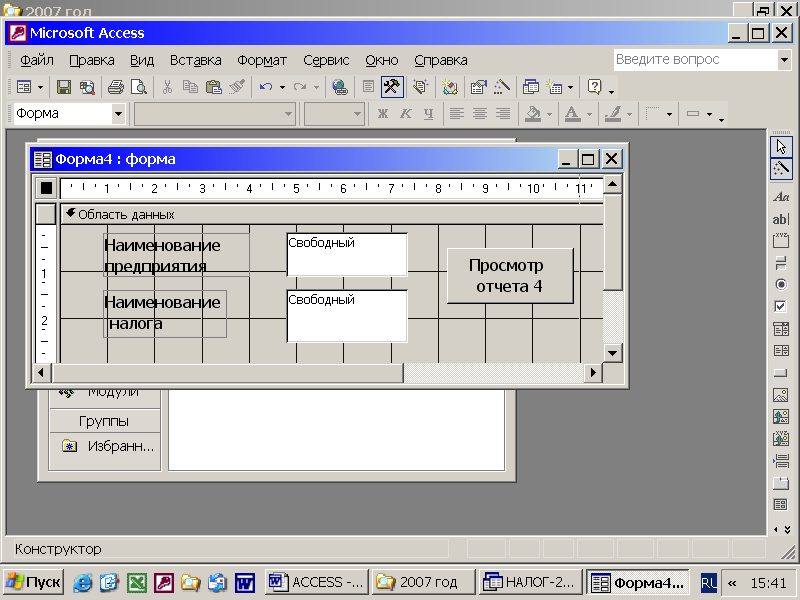Open the Вставка menu
This screenshot has height=600, width=800.
tap(195, 60)
